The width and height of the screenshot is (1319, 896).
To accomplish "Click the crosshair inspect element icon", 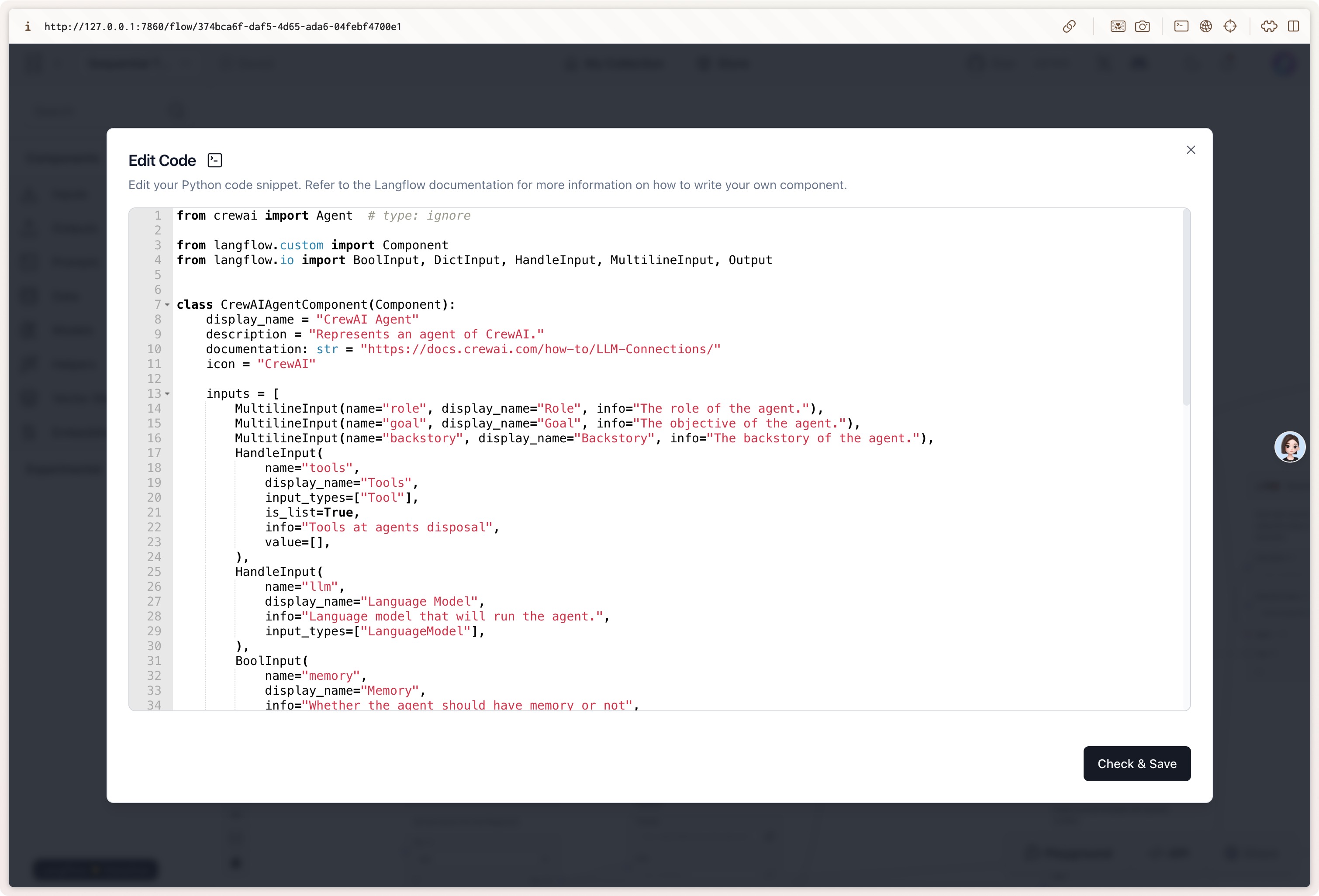I will (x=1230, y=27).
